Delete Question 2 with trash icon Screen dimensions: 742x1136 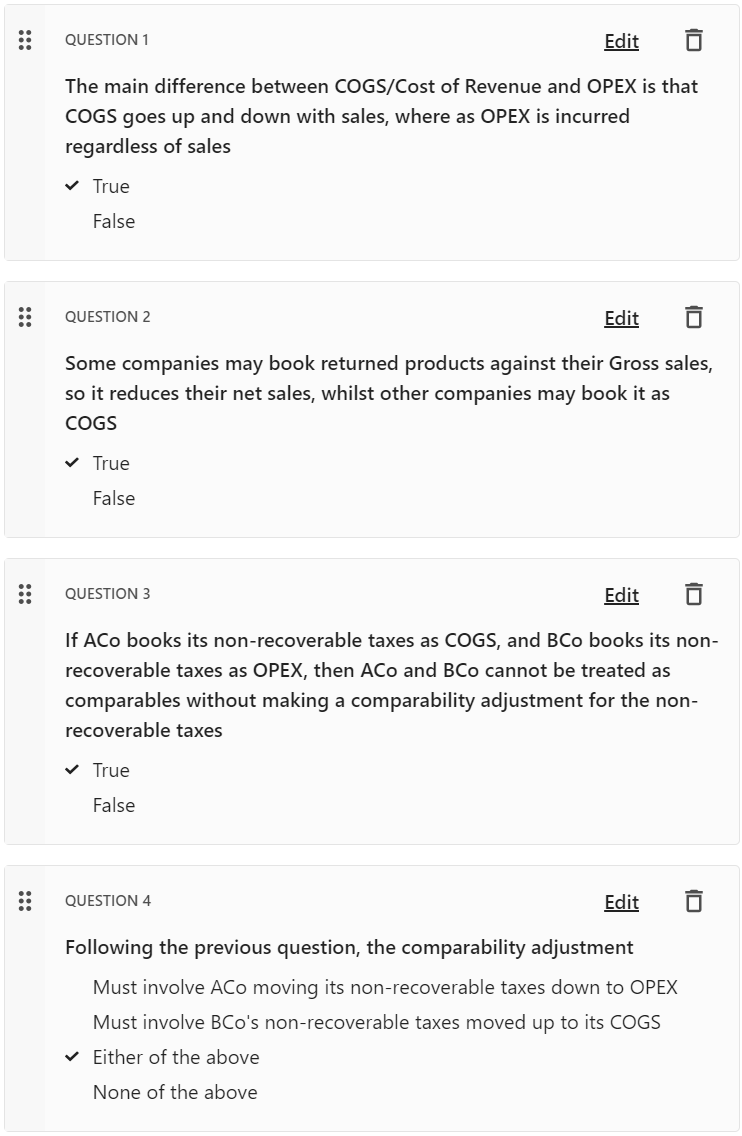point(693,317)
